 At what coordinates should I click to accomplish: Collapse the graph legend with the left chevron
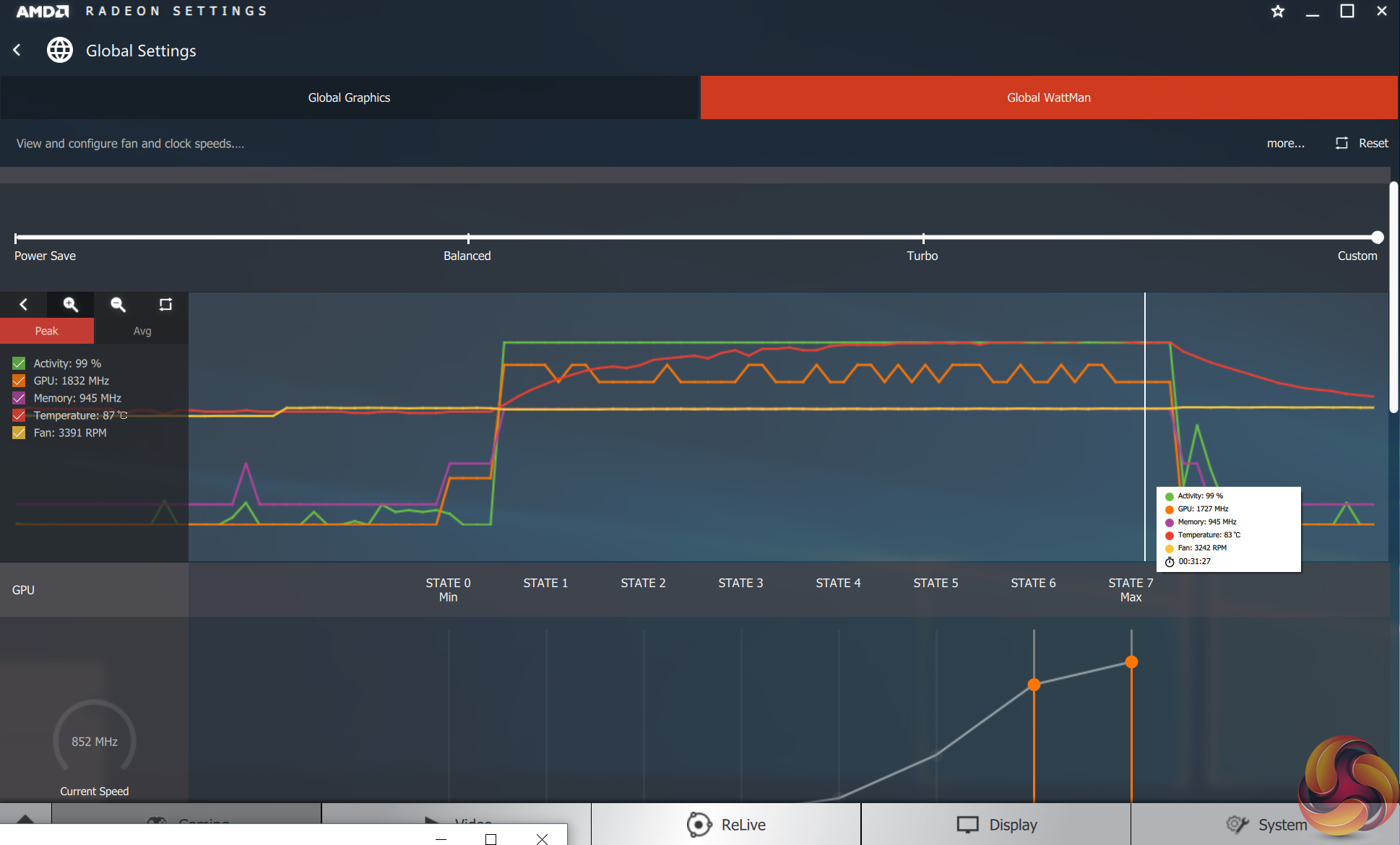(x=23, y=305)
